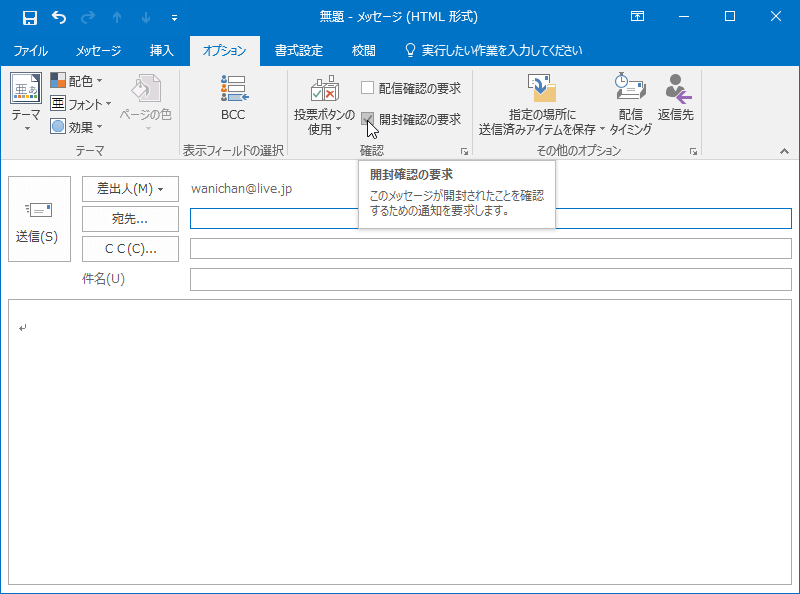Viewport: 800px width, 594px height.
Task: Undo the last action
Action: click(61, 16)
